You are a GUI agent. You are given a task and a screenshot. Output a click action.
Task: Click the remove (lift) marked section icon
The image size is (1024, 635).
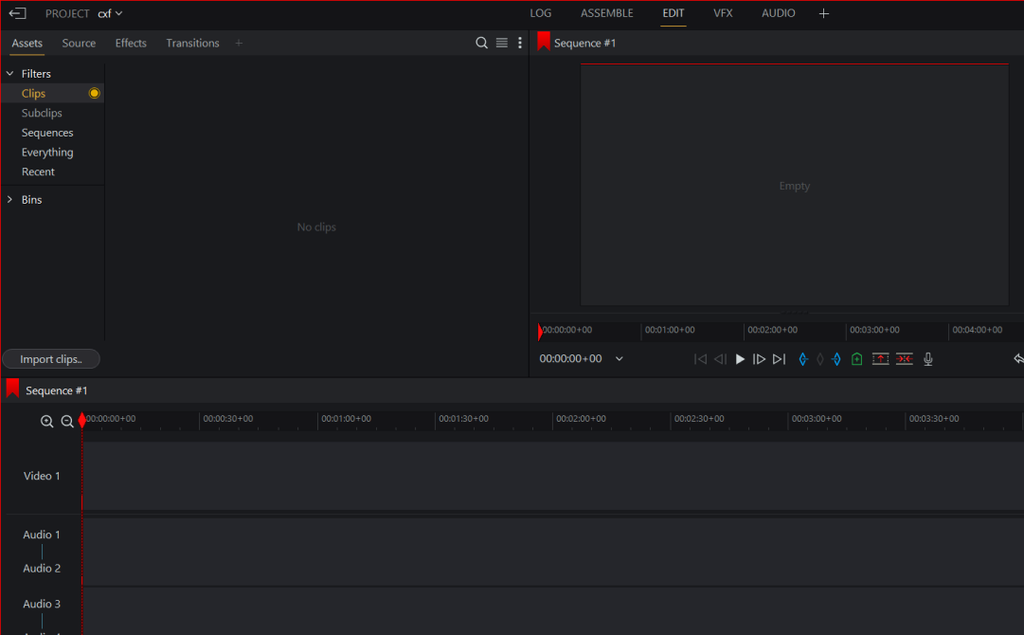880,359
